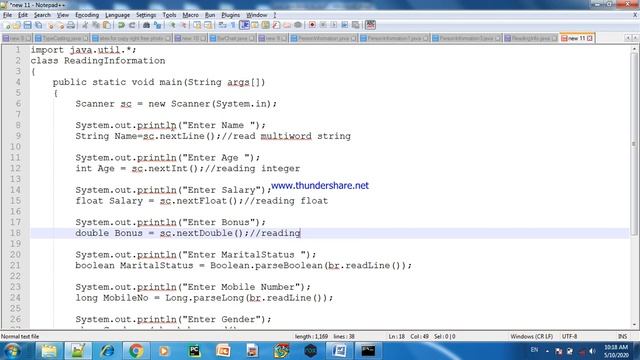Open the Language menu
640x360 pixels.
pos(117,15)
